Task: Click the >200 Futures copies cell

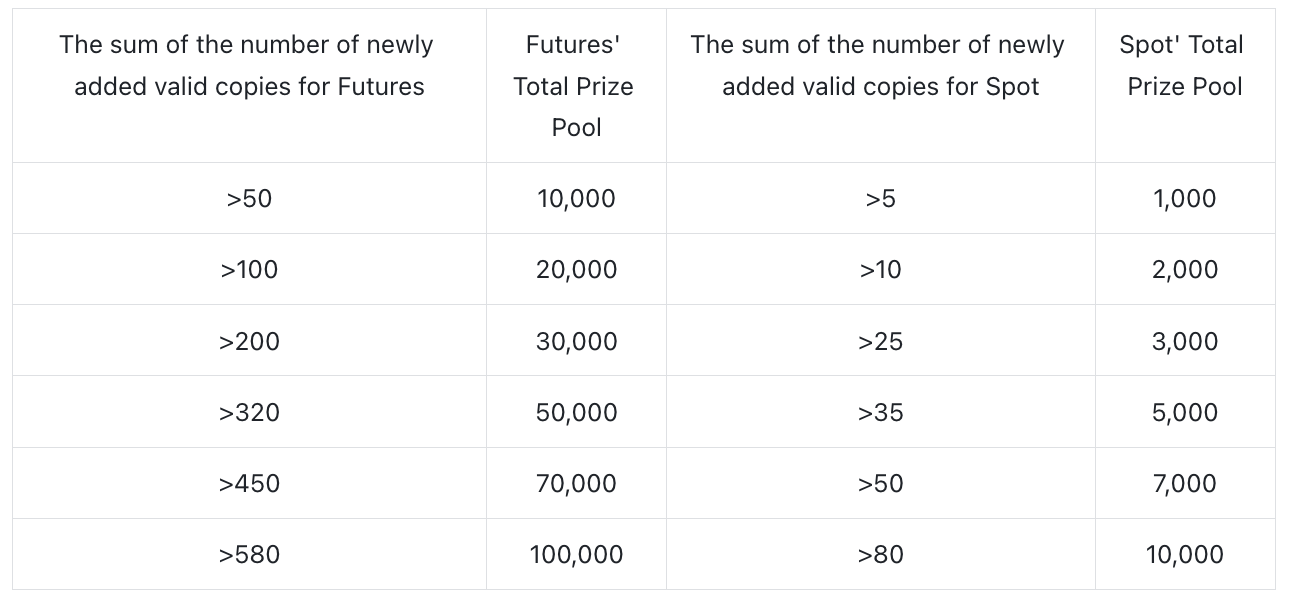Action: pos(249,341)
